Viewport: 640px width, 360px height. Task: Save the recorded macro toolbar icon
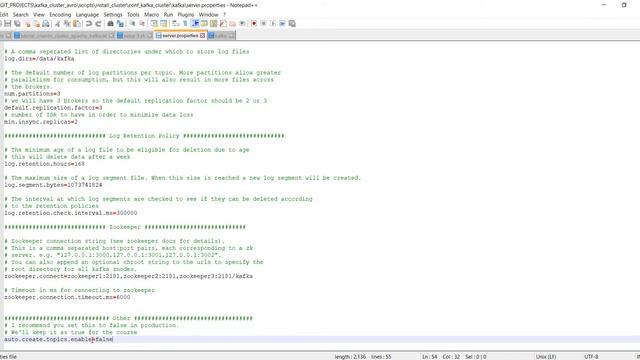292,24
